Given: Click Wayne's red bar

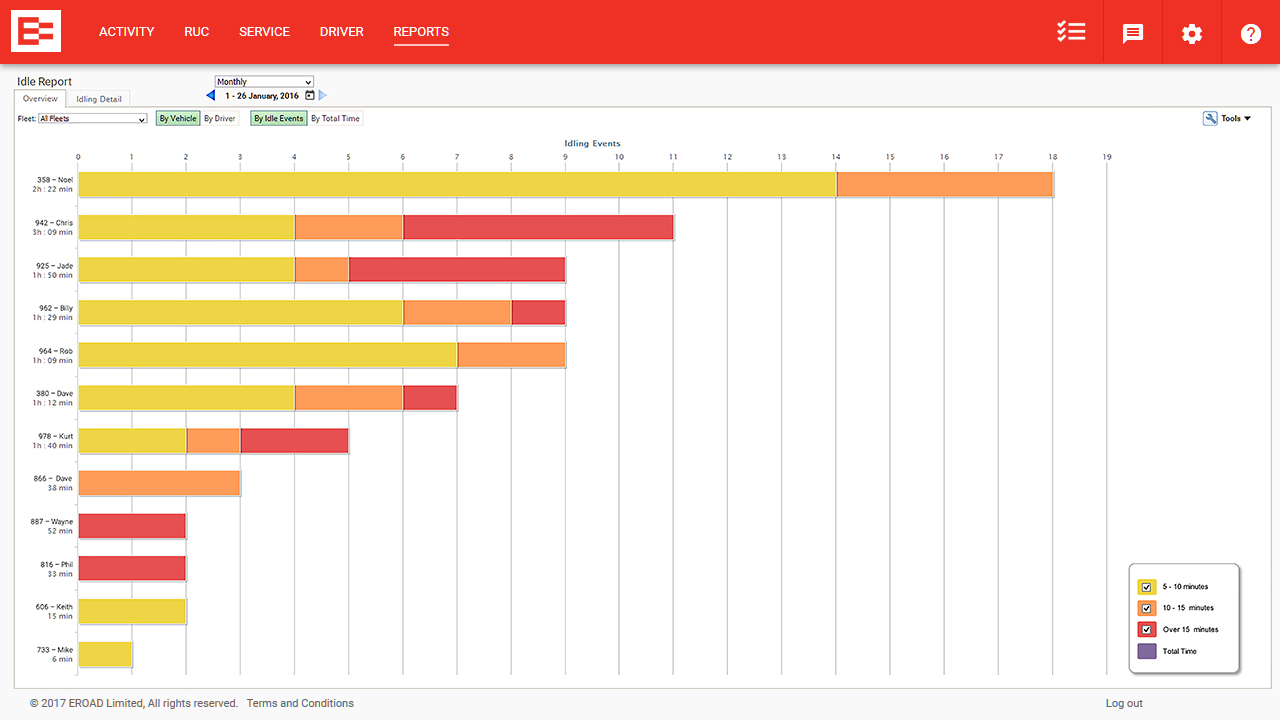Looking at the screenshot, I should pos(132,526).
